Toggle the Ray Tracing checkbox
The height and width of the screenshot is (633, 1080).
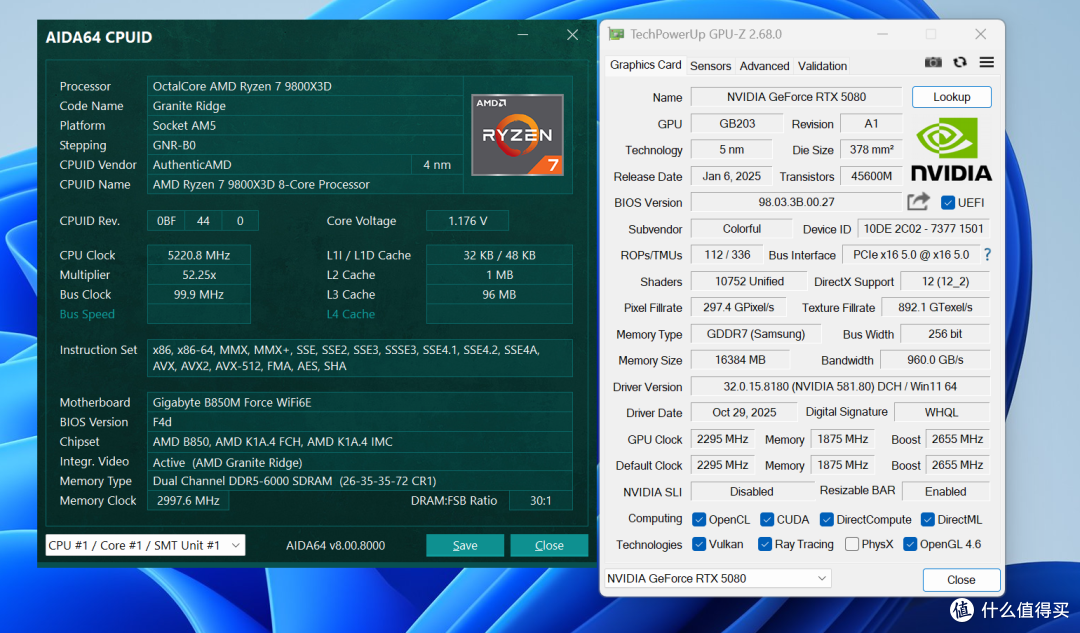tap(765, 544)
